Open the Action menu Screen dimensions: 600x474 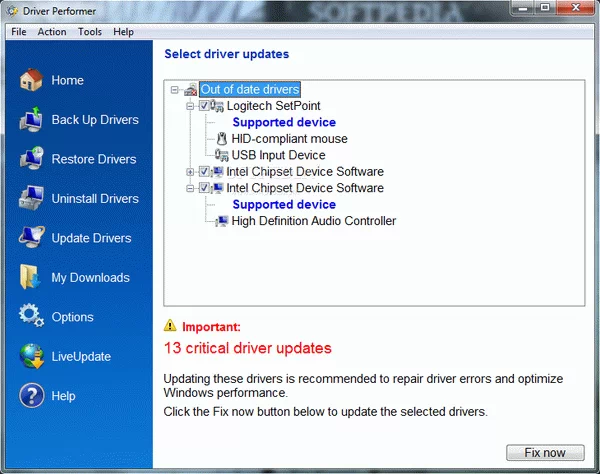click(x=52, y=32)
